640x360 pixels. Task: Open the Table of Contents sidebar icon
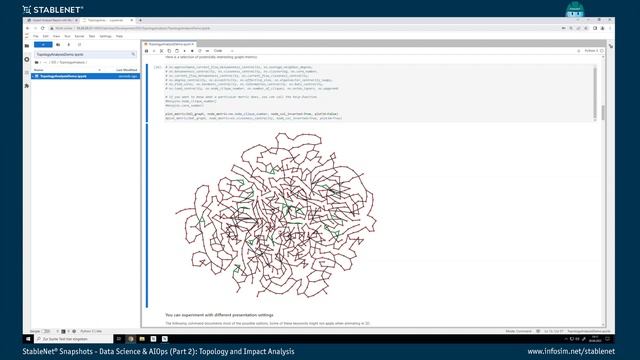27,73
